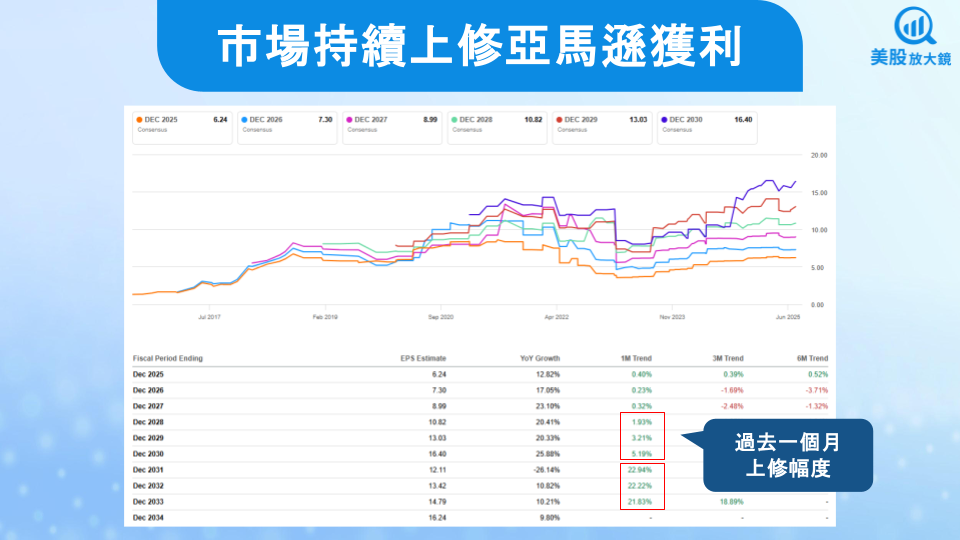Click the YoY Growth column header
This screenshot has width=960, height=540.
[540, 358]
